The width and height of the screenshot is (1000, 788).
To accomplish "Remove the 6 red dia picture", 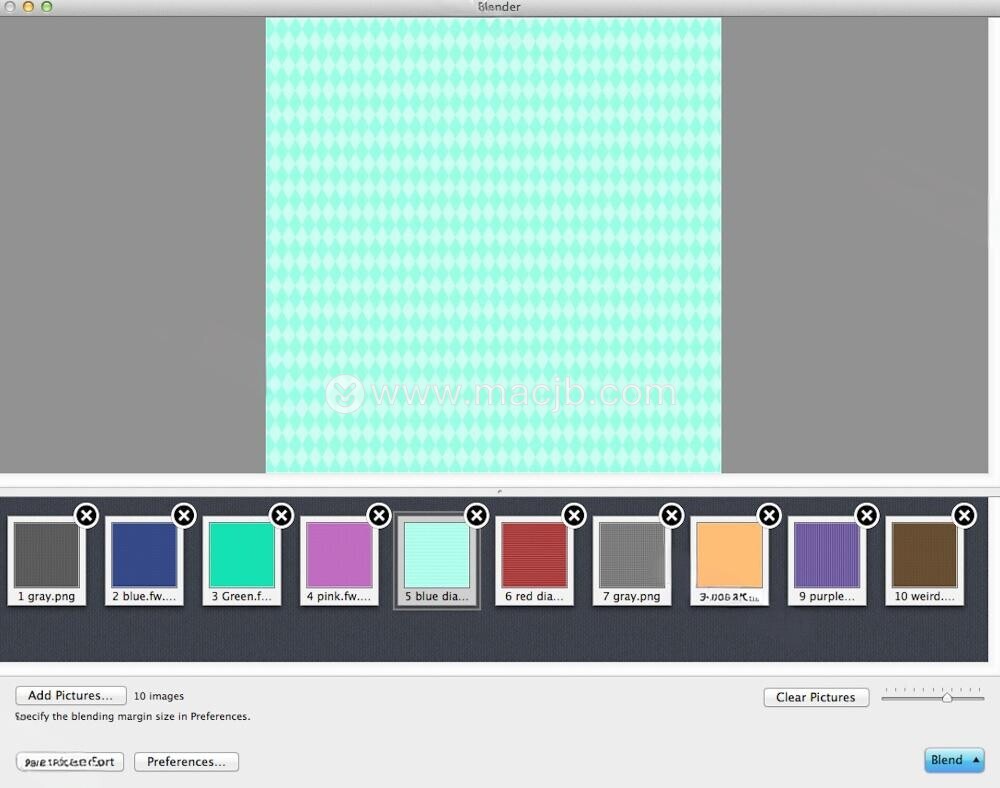I will [x=575, y=515].
